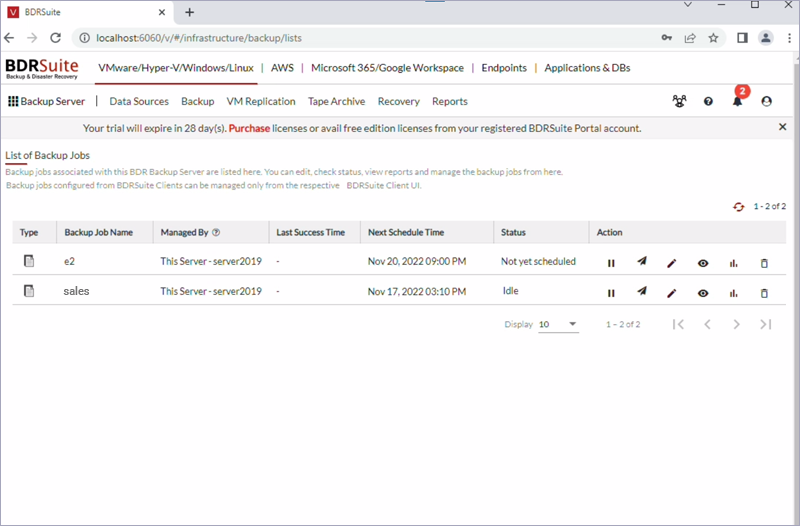Delete the sales backup job
The height and width of the screenshot is (526, 800).
pyautogui.click(x=764, y=293)
